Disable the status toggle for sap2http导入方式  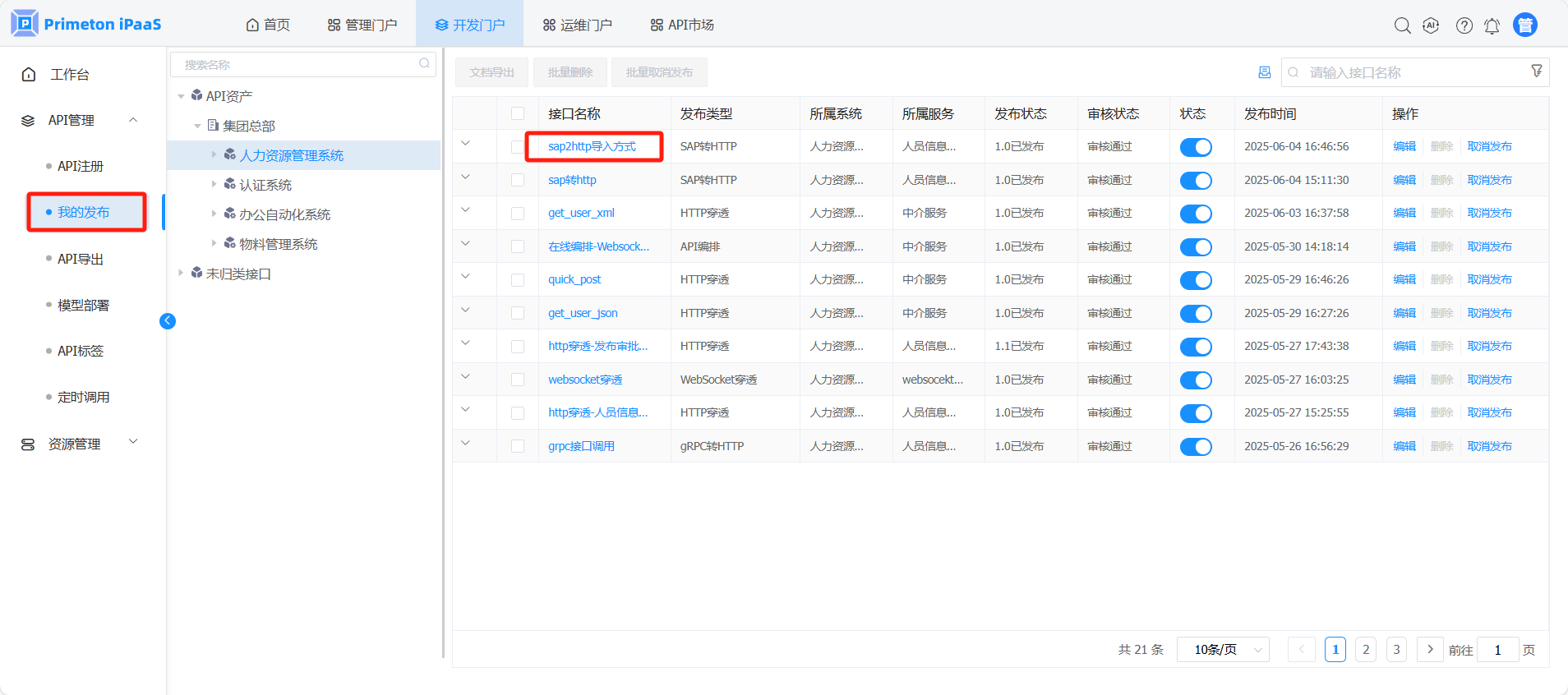[1195, 147]
